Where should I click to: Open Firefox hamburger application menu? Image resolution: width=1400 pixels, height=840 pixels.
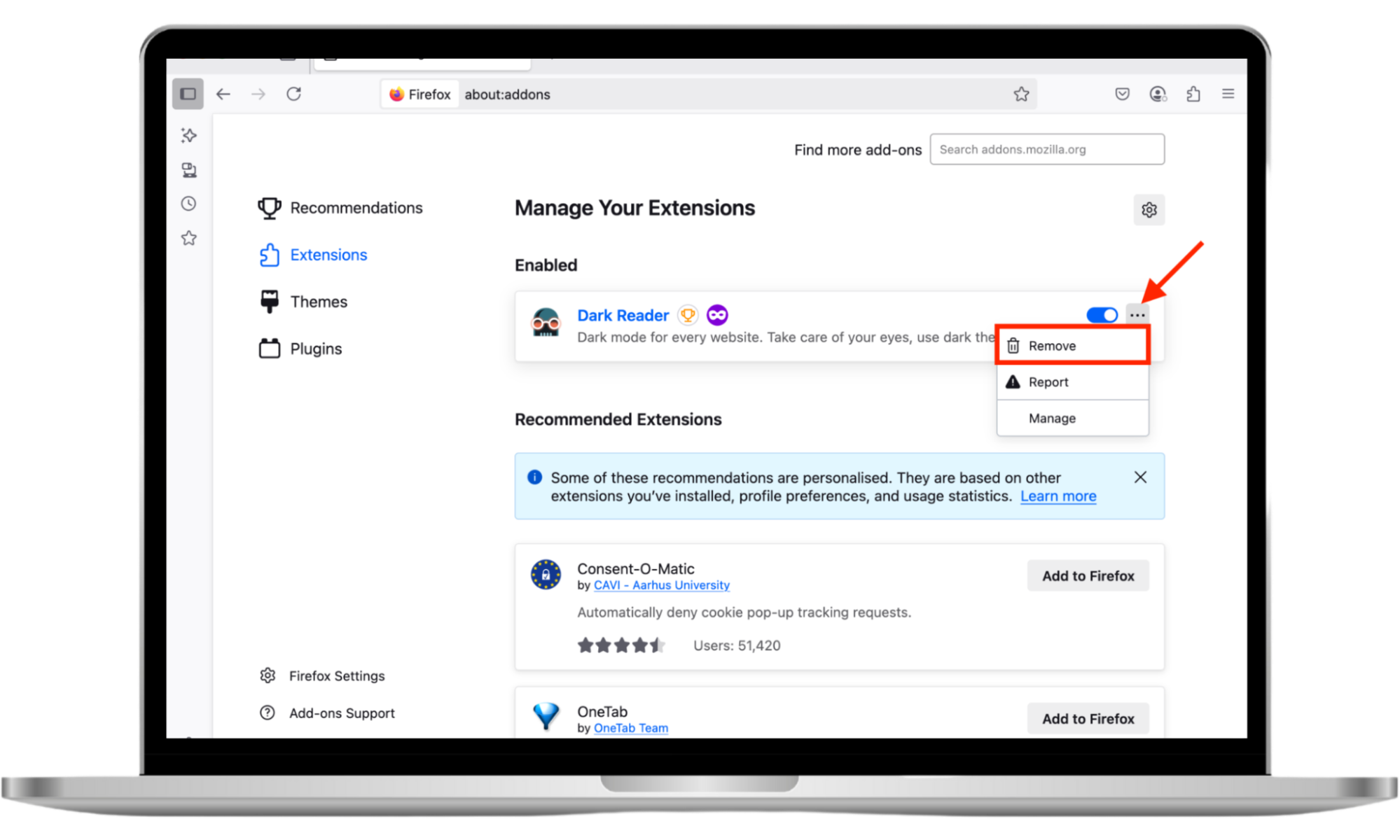click(1228, 94)
